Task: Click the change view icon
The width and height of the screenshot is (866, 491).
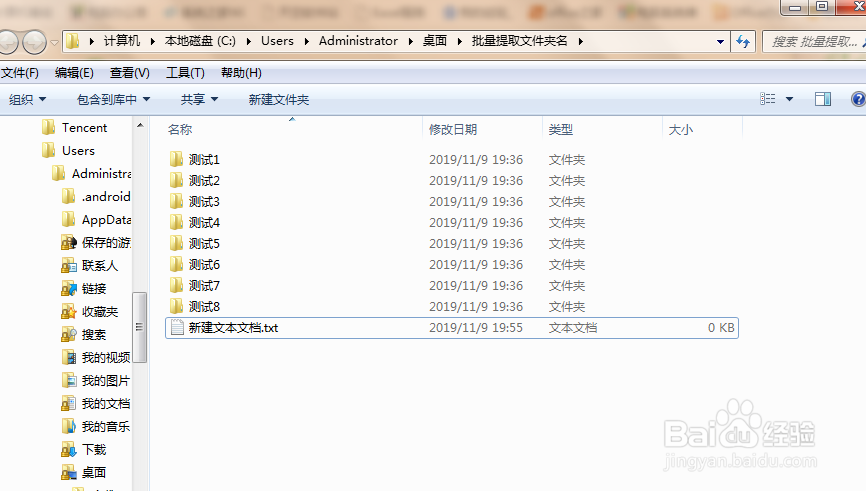Action: point(767,99)
